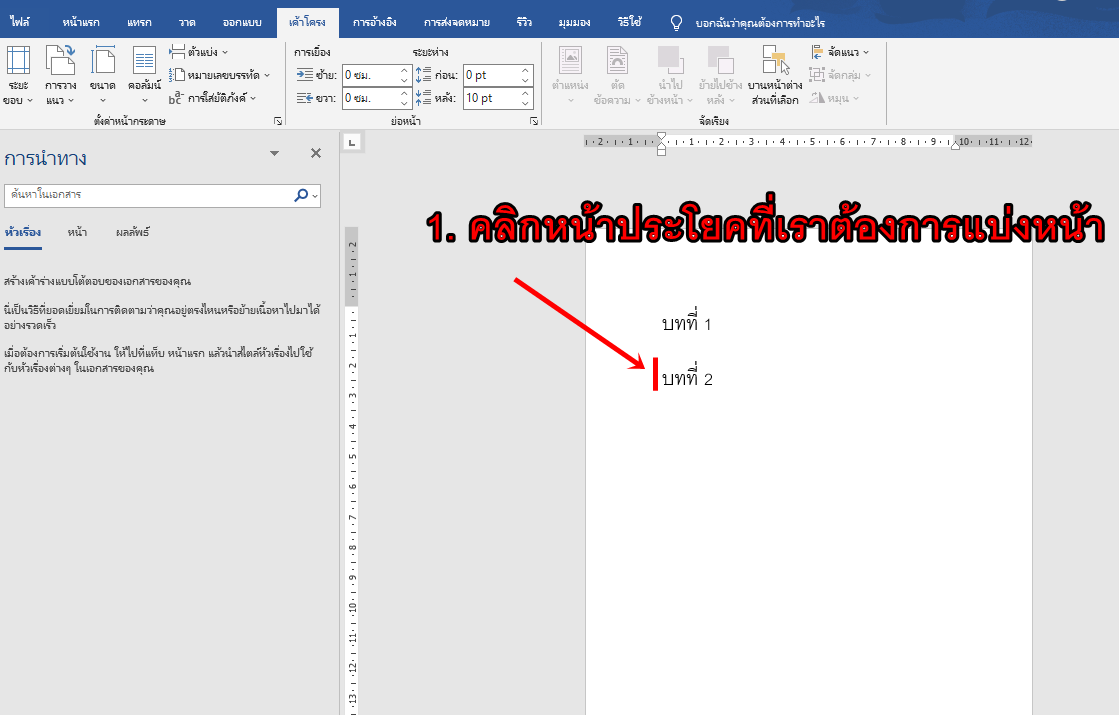The width and height of the screenshot is (1119, 715).
Task: Open the หมายเลขบรรทัด (Line Numbers) dropdown
Action: [220, 75]
